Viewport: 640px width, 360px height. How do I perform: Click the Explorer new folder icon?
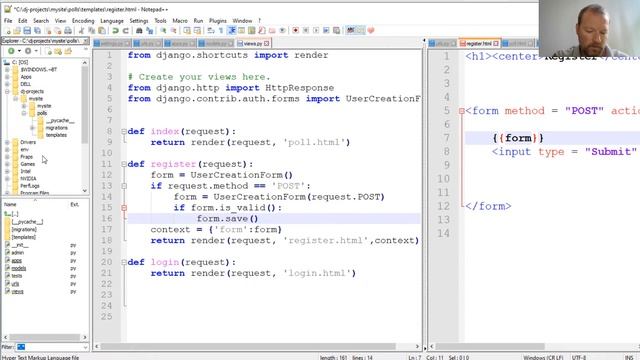(58, 51)
